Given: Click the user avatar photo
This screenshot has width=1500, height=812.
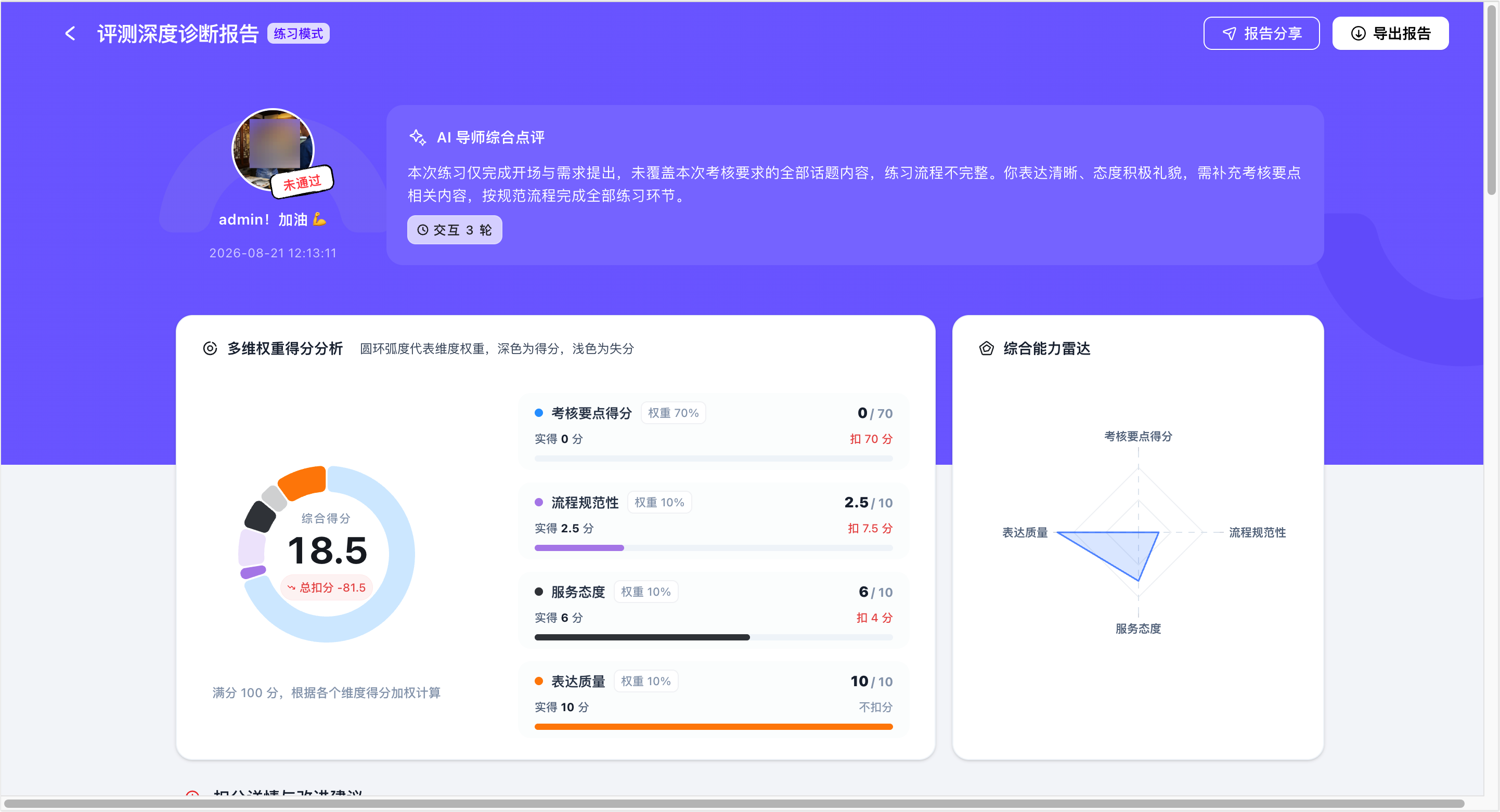Looking at the screenshot, I should [273, 150].
